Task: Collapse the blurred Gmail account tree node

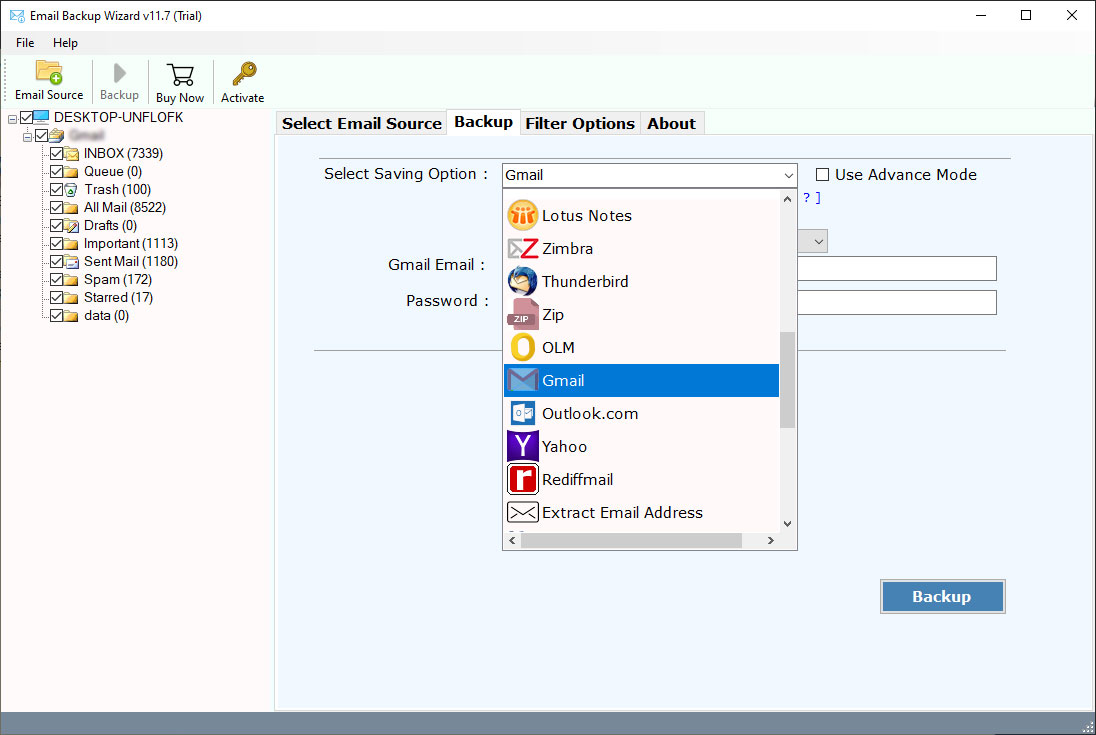Action: (27, 137)
